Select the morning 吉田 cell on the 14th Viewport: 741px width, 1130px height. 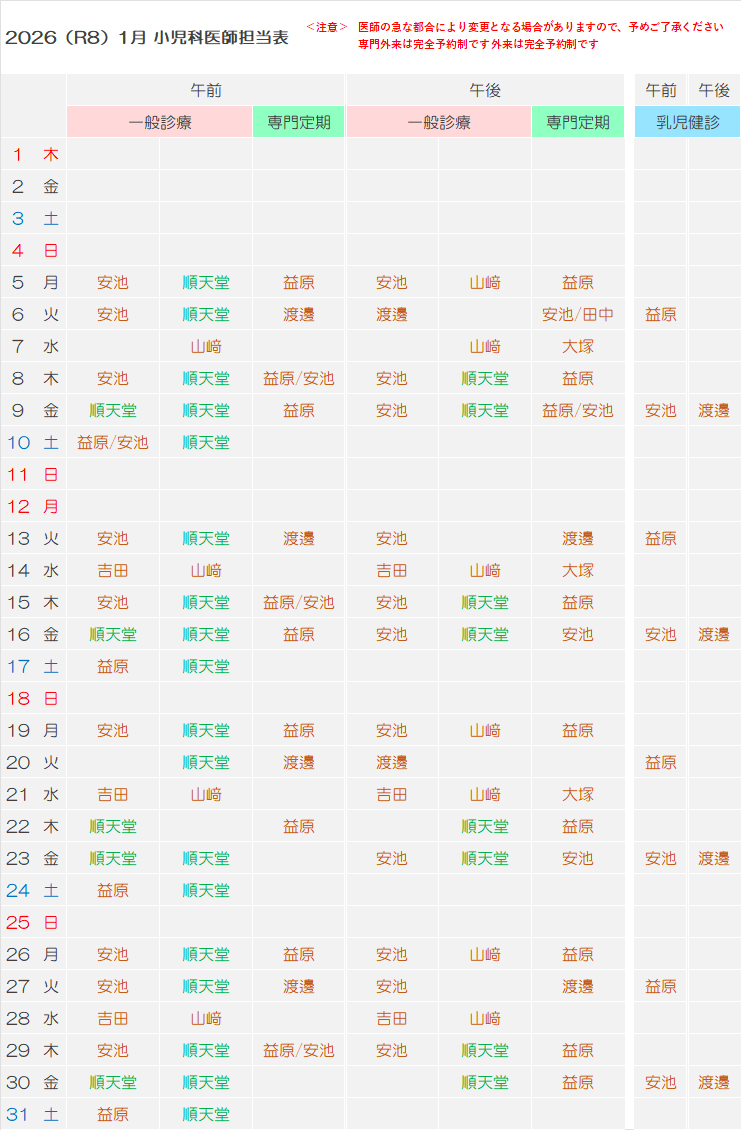112,571
